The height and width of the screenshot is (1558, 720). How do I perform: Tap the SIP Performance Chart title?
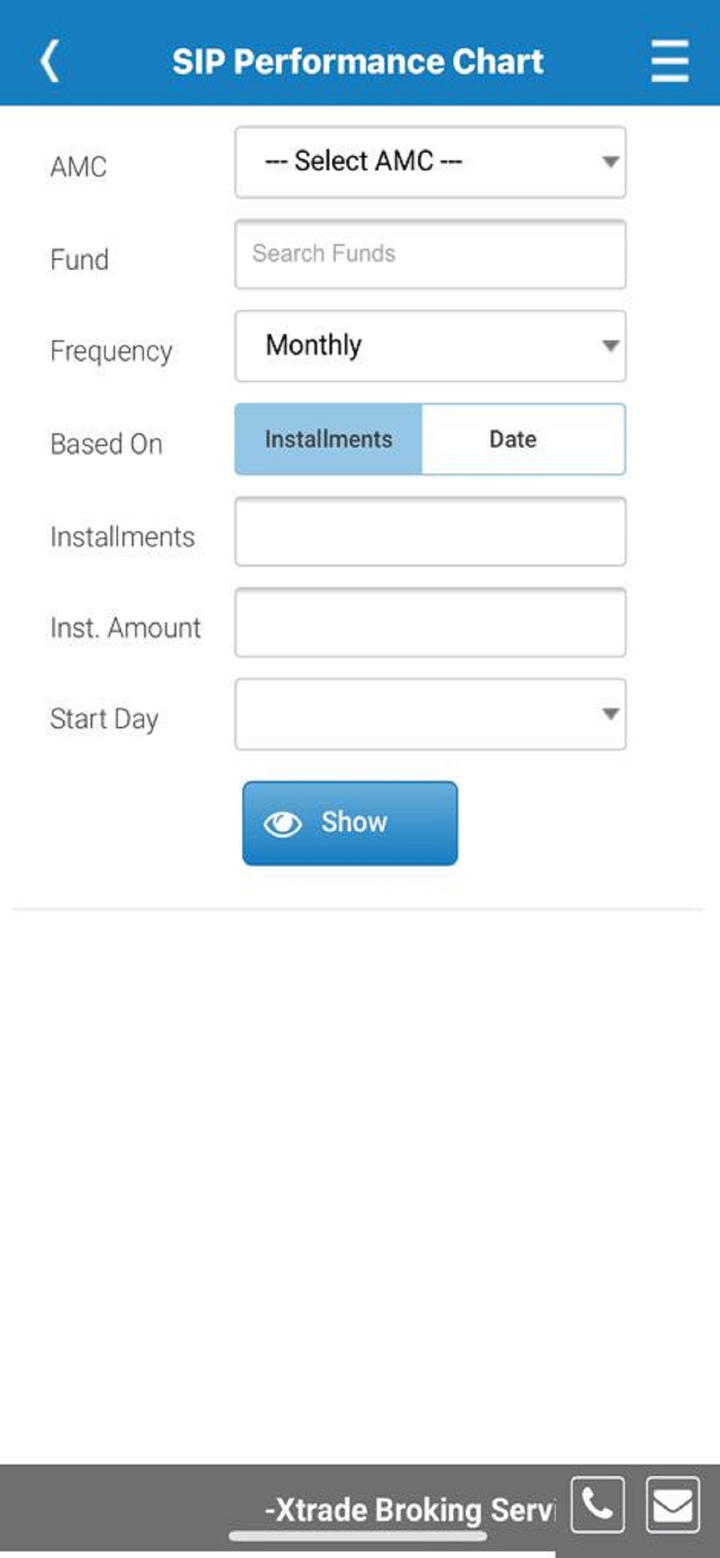click(x=358, y=61)
